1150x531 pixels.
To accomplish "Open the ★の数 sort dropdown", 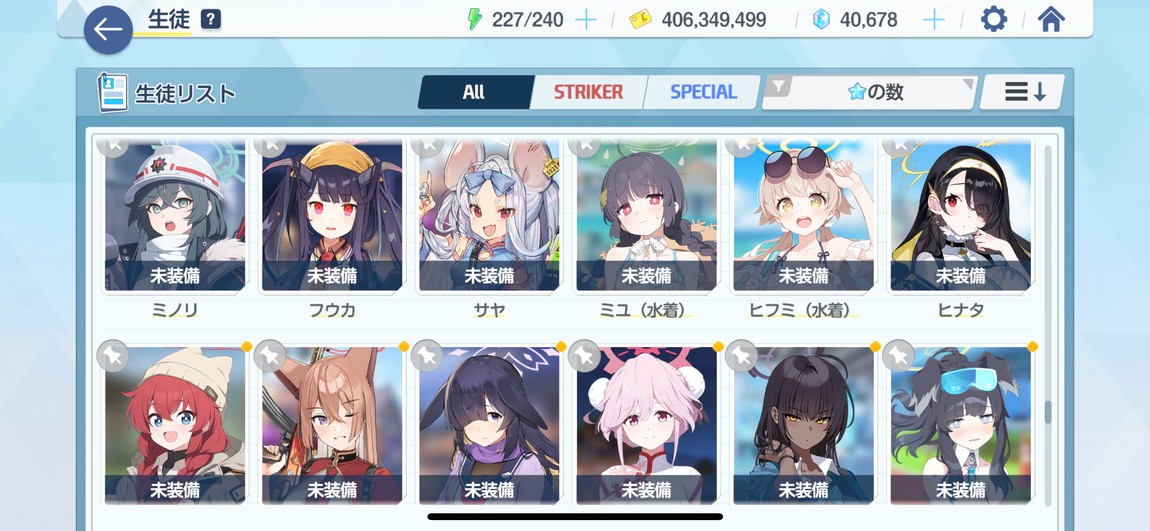I will [869, 92].
